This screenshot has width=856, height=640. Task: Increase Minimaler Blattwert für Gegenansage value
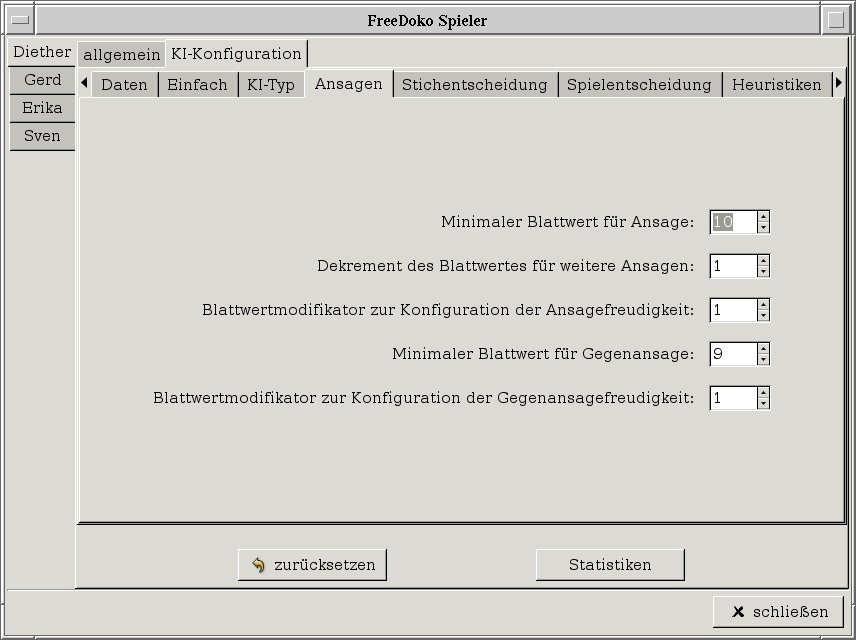coord(764,348)
